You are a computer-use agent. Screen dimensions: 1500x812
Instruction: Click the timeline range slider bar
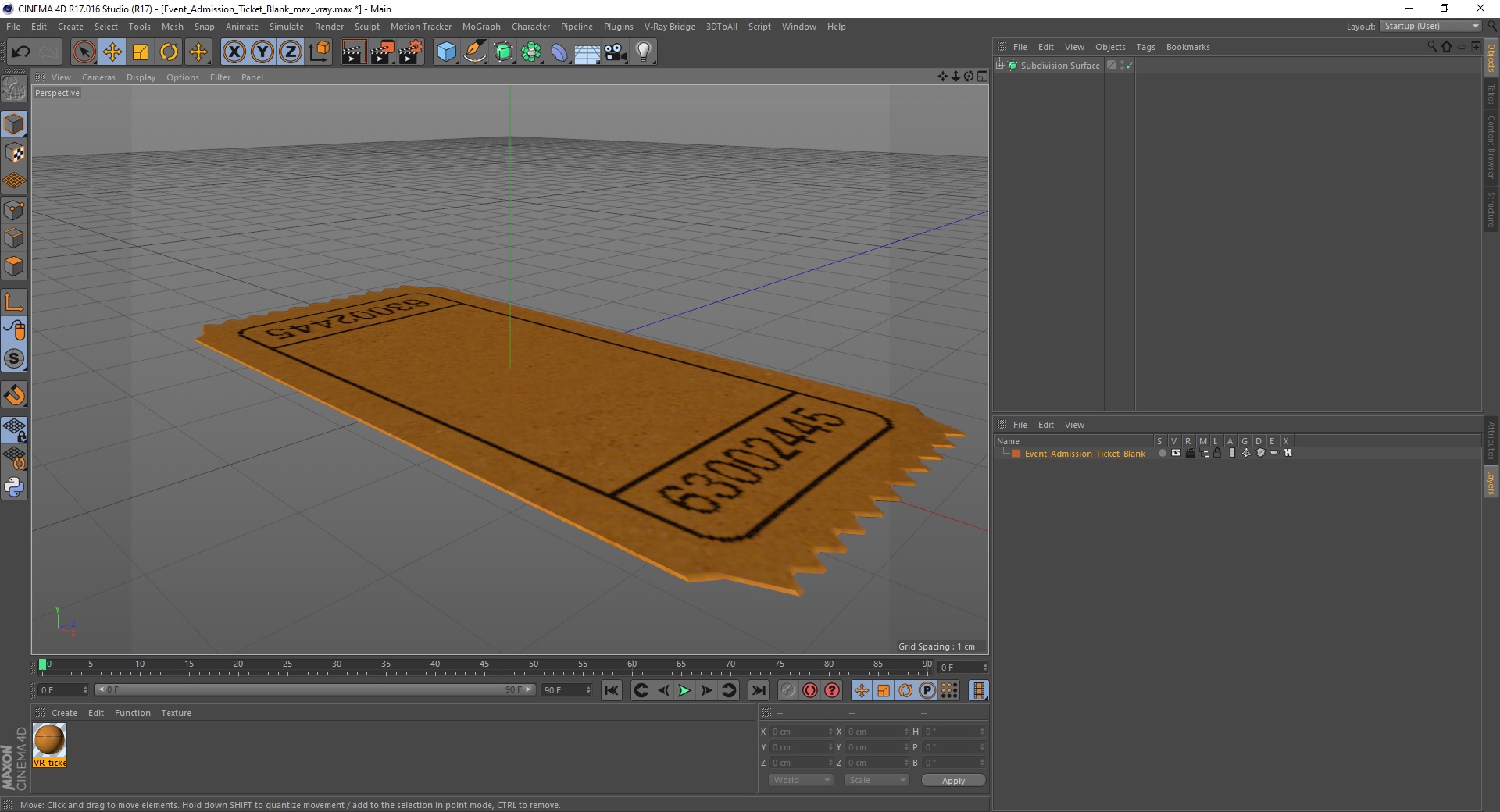coord(315,689)
